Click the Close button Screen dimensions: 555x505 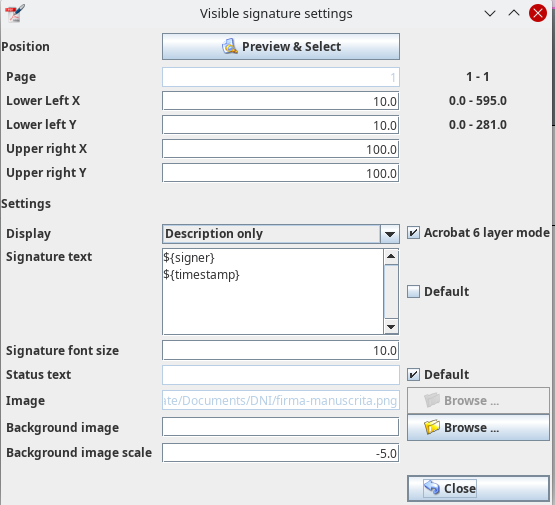pos(478,488)
